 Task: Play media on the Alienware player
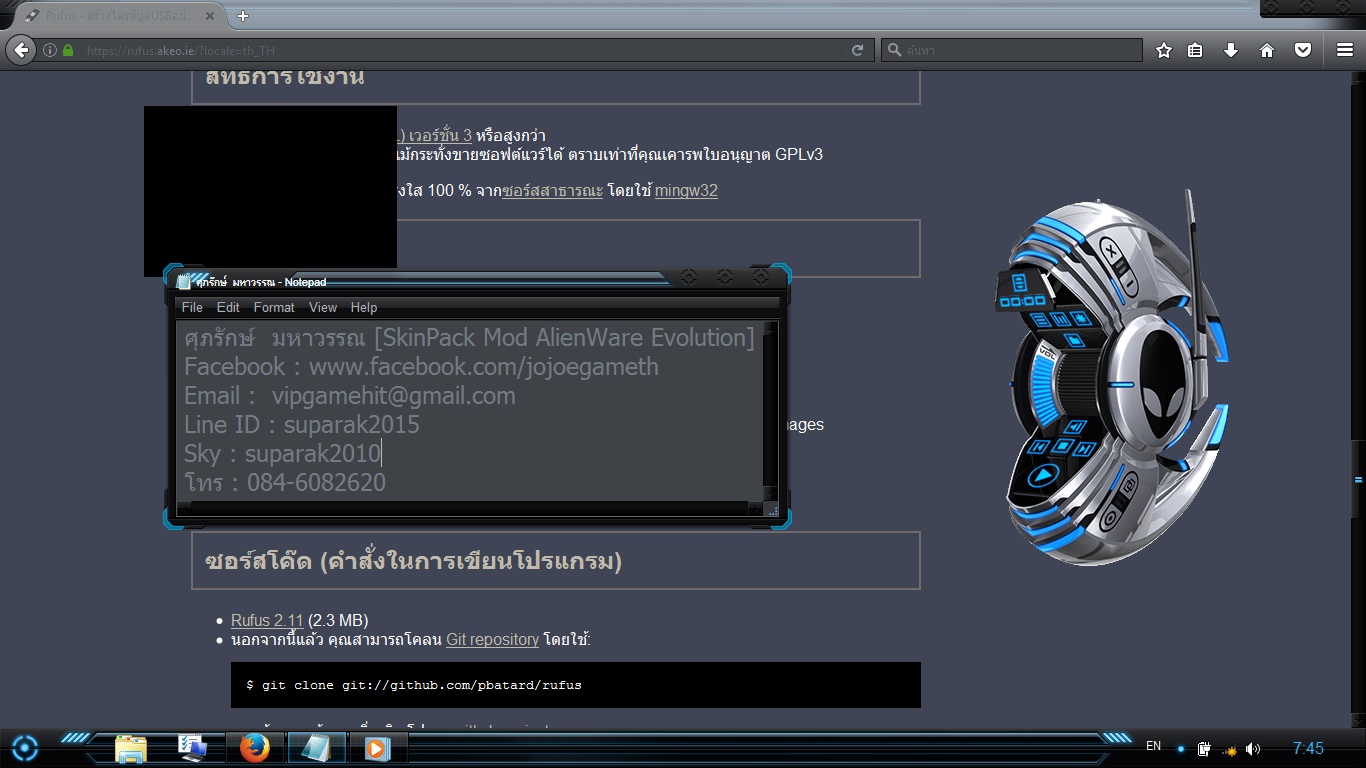(1042, 476)
